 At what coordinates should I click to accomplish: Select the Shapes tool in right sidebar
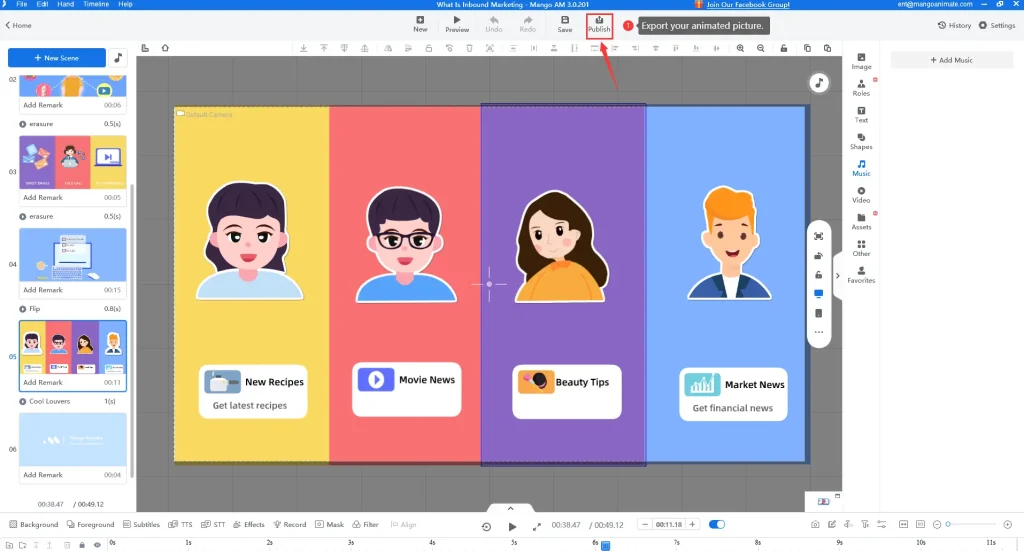point(861,141)
